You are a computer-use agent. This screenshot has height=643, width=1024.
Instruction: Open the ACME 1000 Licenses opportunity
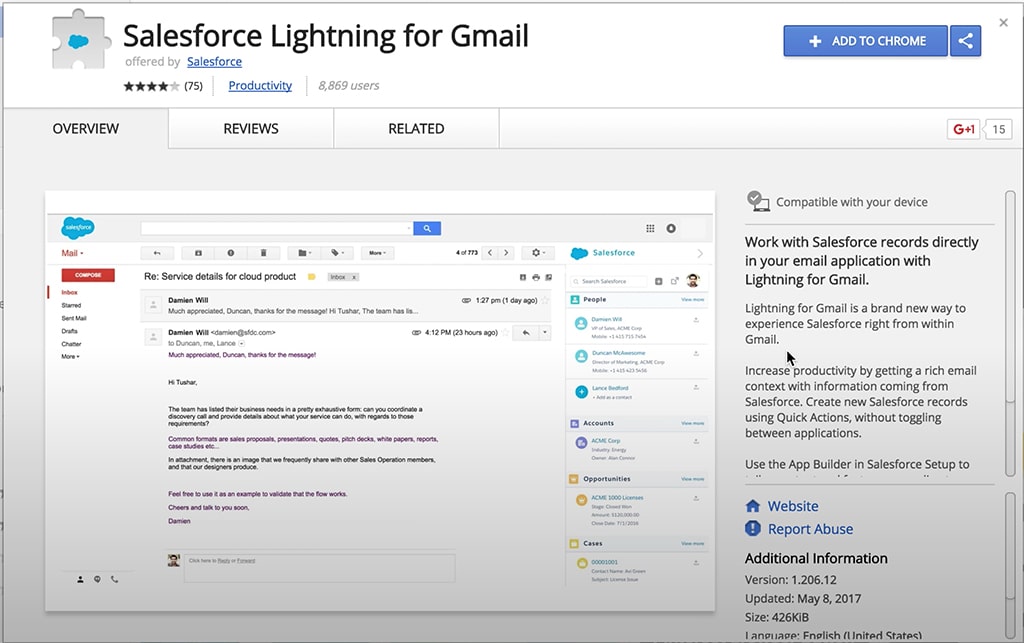pyautogui.click(x=617, y=497)
